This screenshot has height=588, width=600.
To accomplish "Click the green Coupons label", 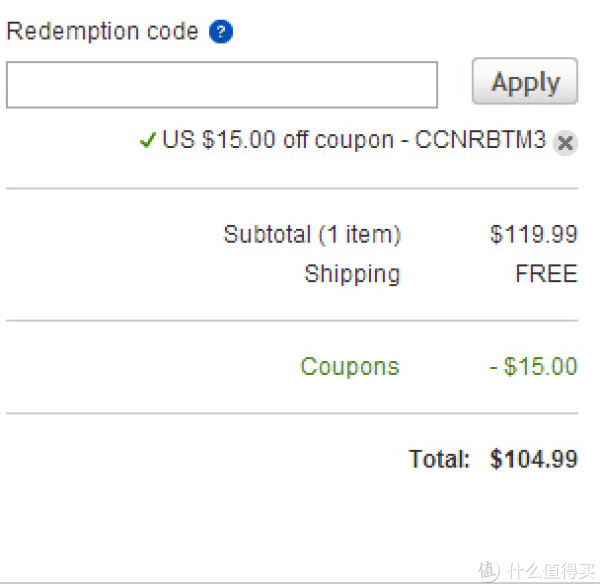I will pos(350,366).
